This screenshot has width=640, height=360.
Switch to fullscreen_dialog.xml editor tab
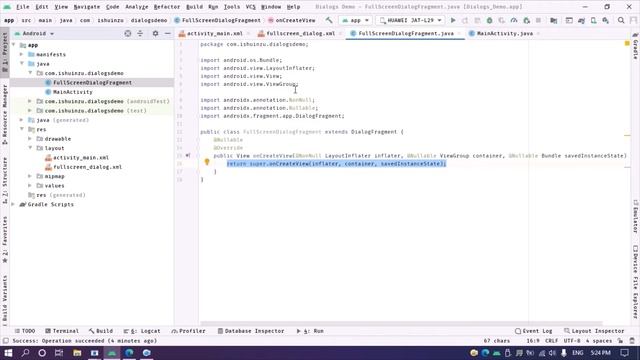(x=300, y=33)
